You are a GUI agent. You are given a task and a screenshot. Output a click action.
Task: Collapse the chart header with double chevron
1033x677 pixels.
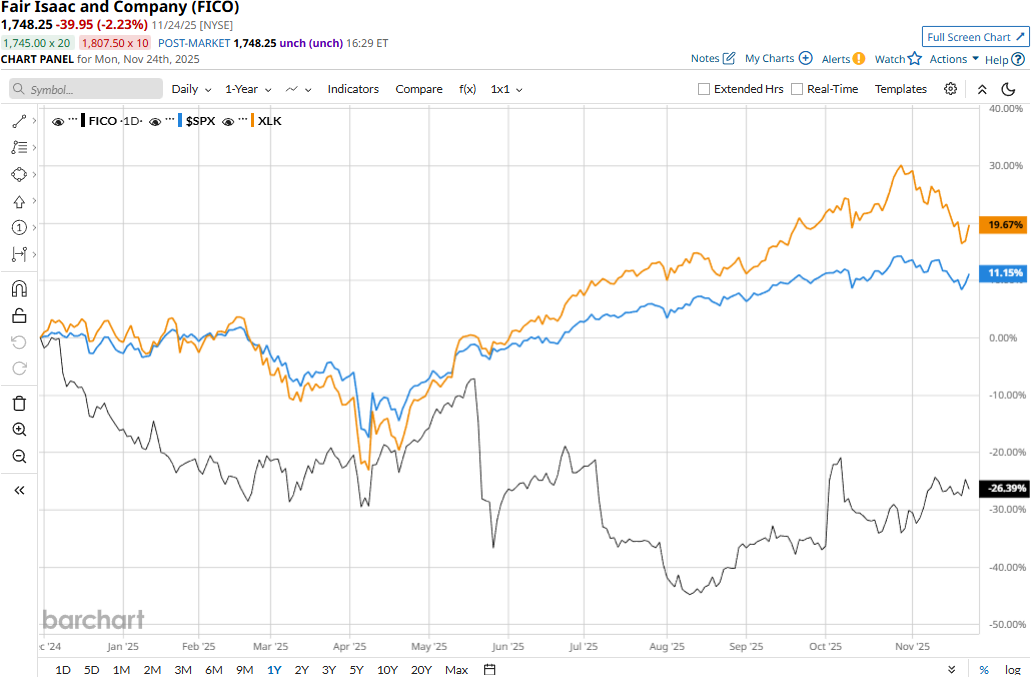(x=982, y=89)
